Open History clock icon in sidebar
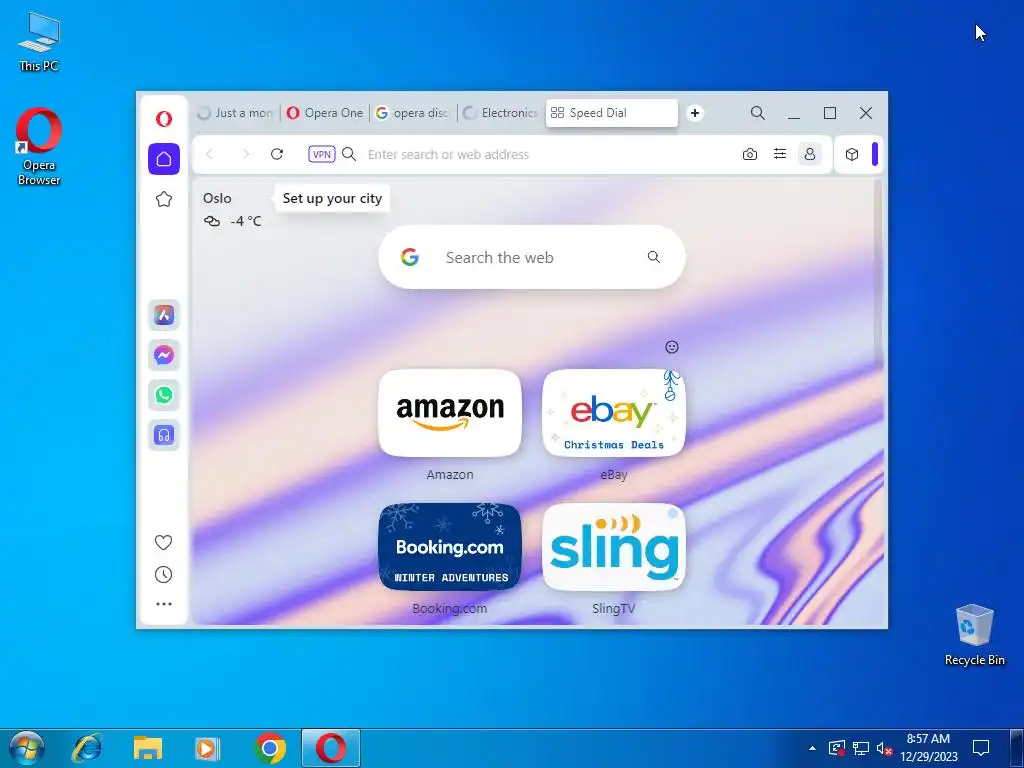This screenshot has height=768, width=1024. coord(163,575)
